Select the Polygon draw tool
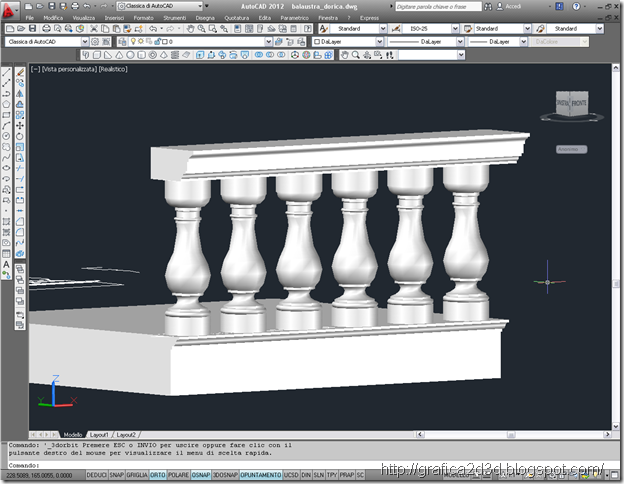The image size is (624, 484). 6,104
